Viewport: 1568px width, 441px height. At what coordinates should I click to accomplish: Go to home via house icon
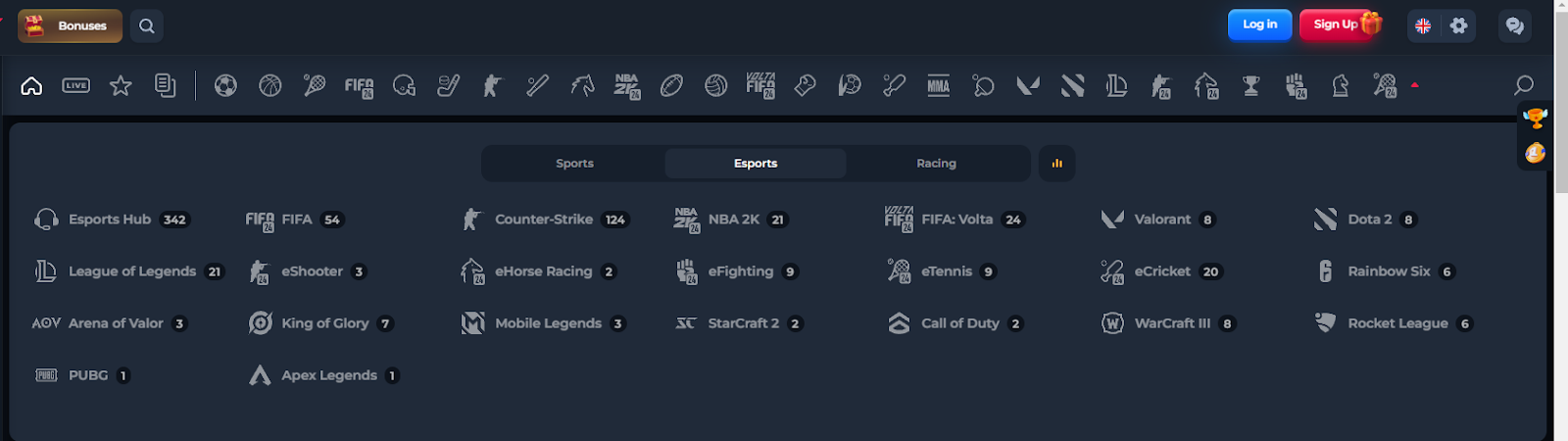(31, 85)
